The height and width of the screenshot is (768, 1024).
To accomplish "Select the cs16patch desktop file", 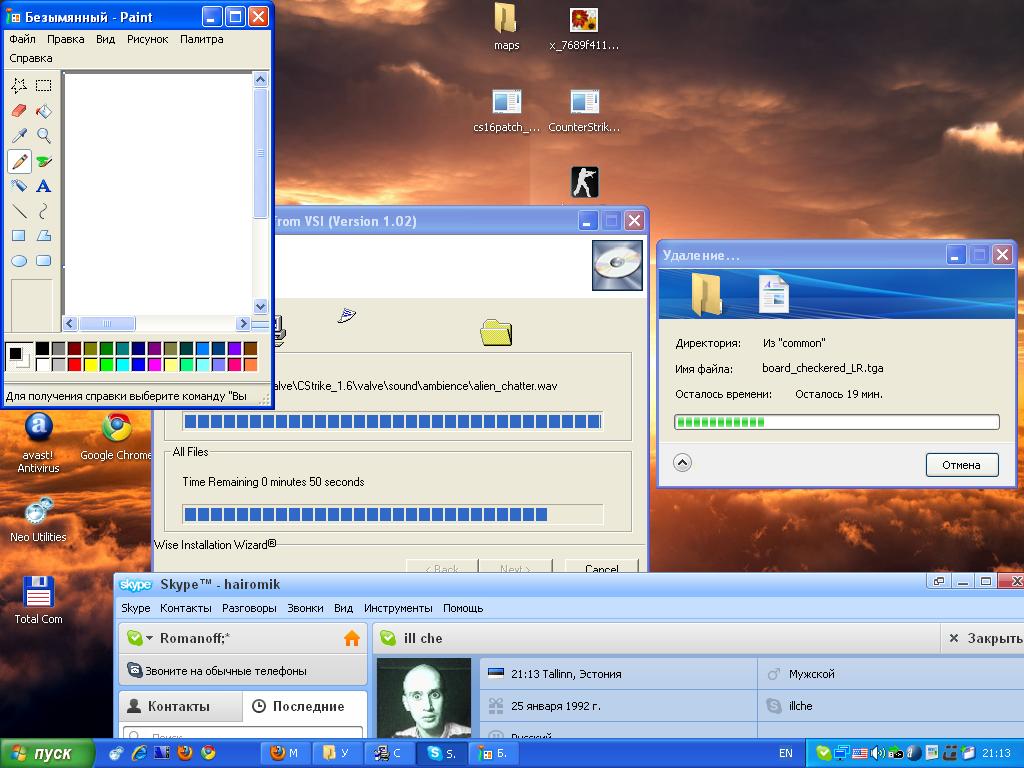I will (x=506, y=110).
